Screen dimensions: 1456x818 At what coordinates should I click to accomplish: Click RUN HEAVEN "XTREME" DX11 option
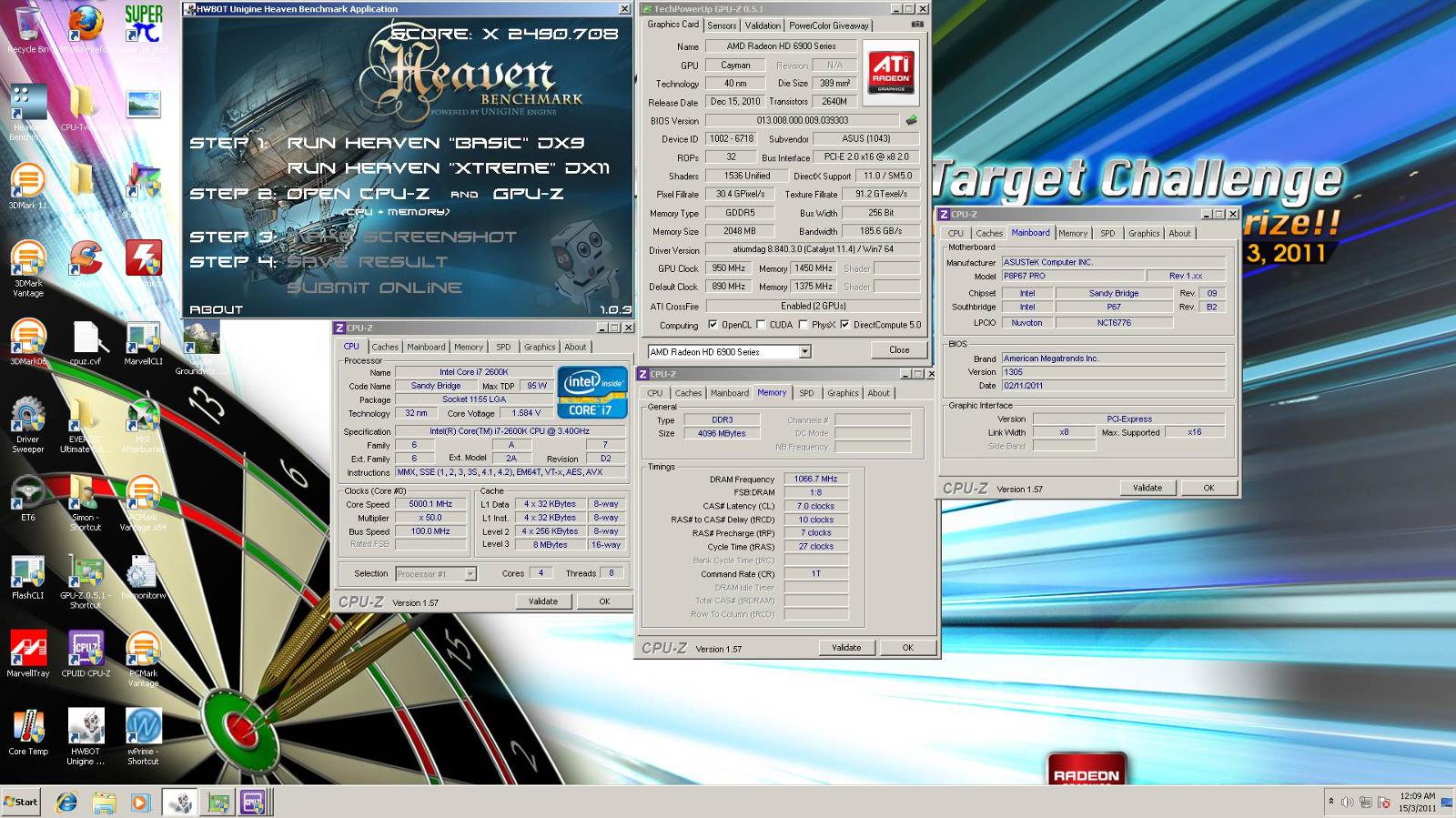tap(448, 168)
